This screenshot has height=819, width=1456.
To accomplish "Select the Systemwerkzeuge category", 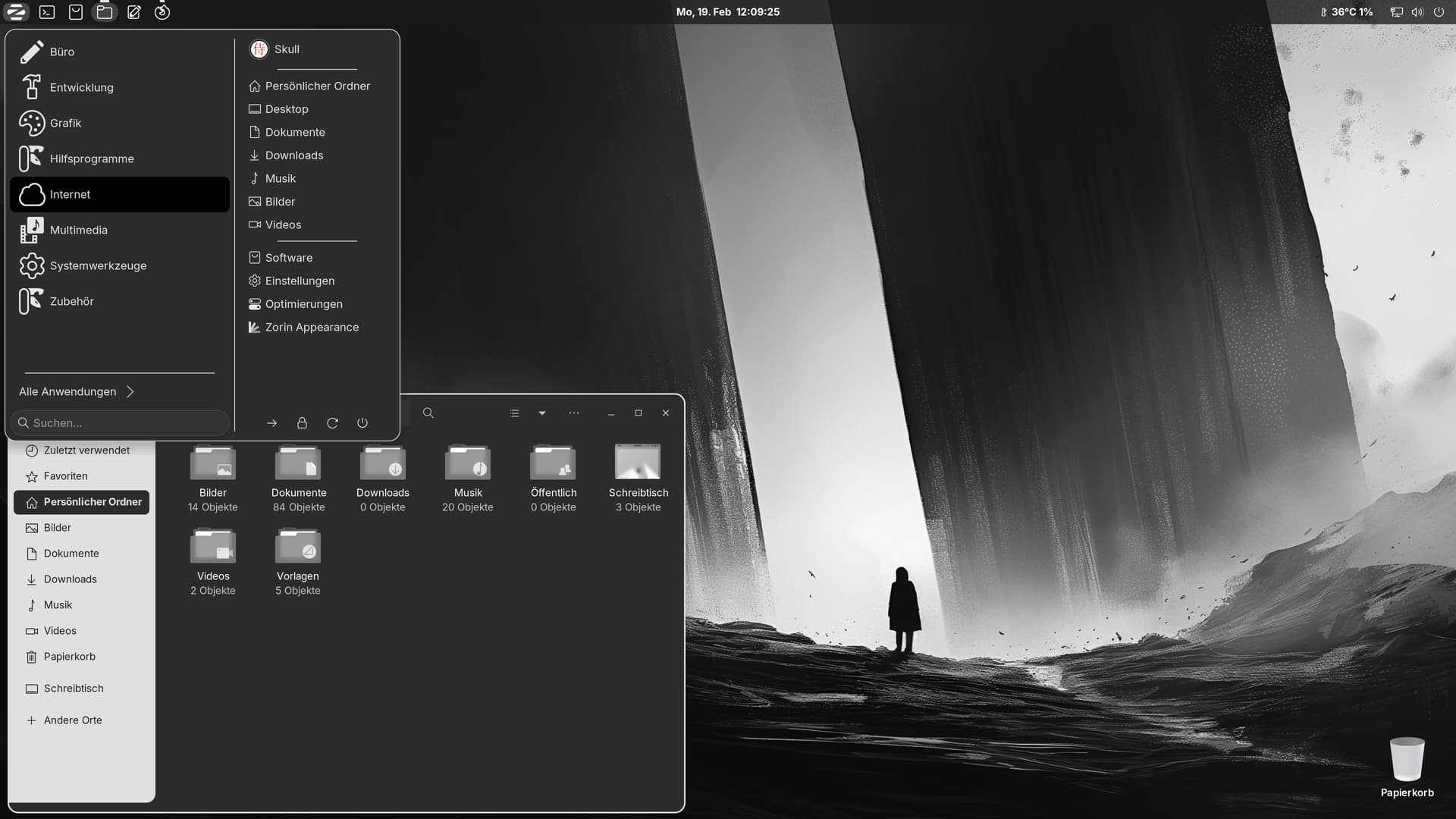I will [98, 265].
